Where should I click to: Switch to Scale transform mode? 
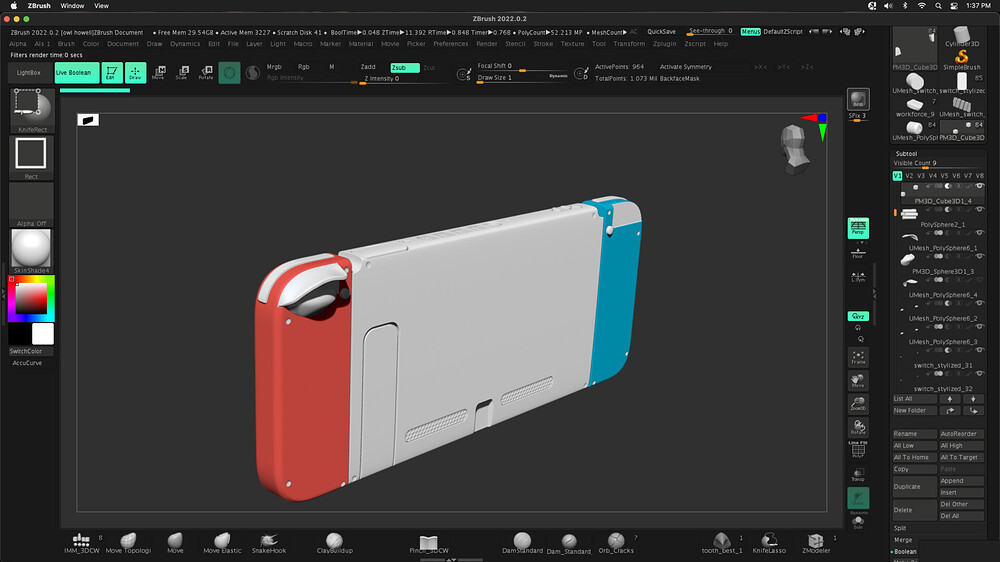(182, 73)
